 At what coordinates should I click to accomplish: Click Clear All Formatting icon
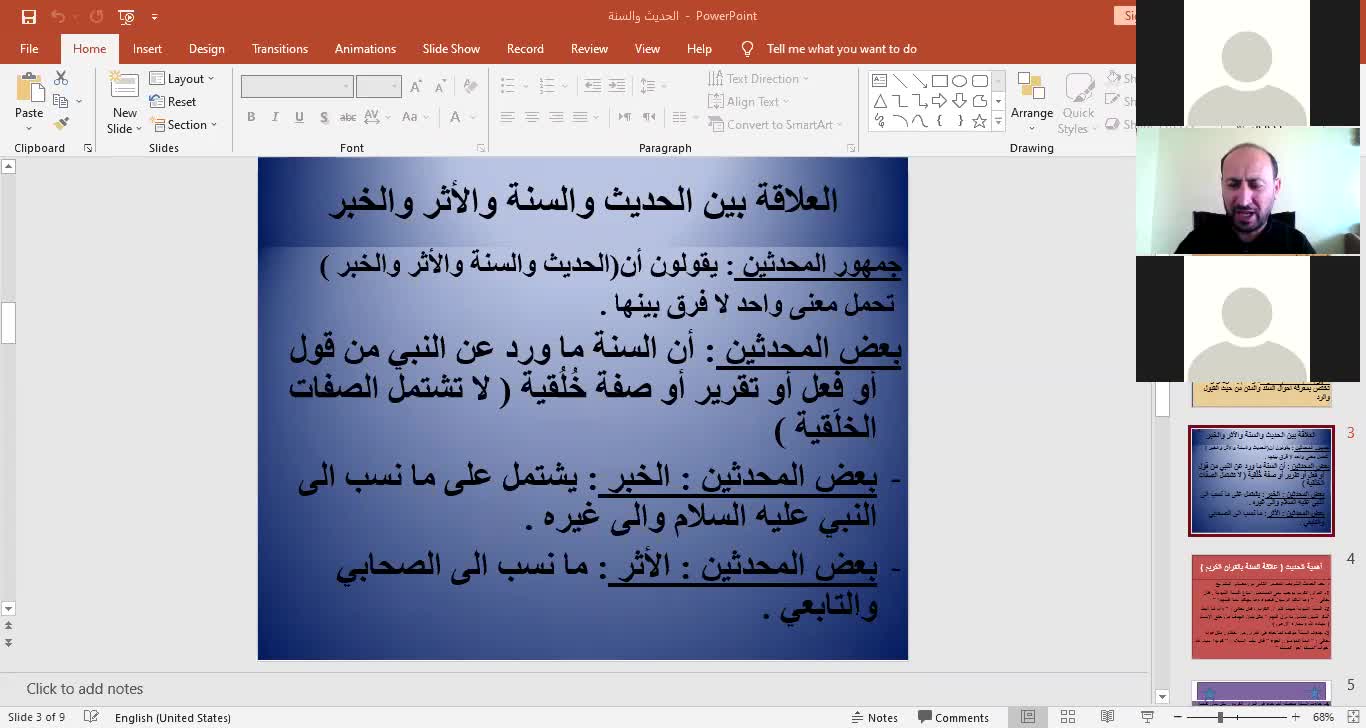tap(468, 86)
